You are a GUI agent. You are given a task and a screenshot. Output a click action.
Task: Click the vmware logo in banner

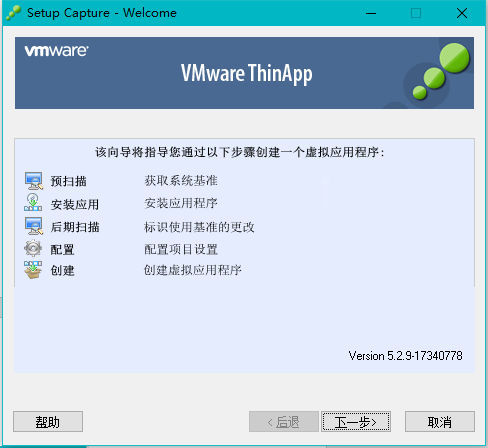point(56,51)
